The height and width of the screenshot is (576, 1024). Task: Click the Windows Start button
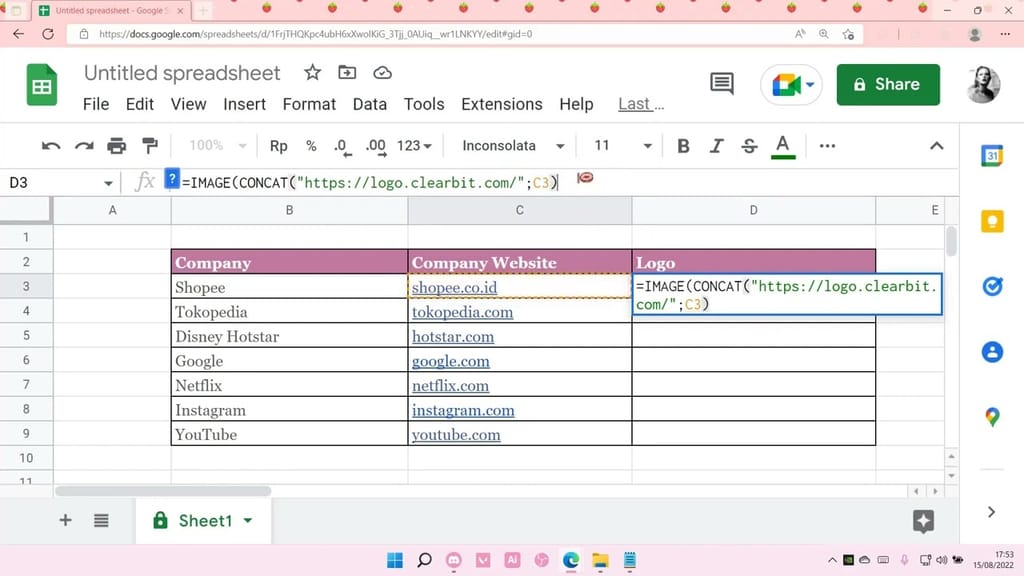click(394, 560)
